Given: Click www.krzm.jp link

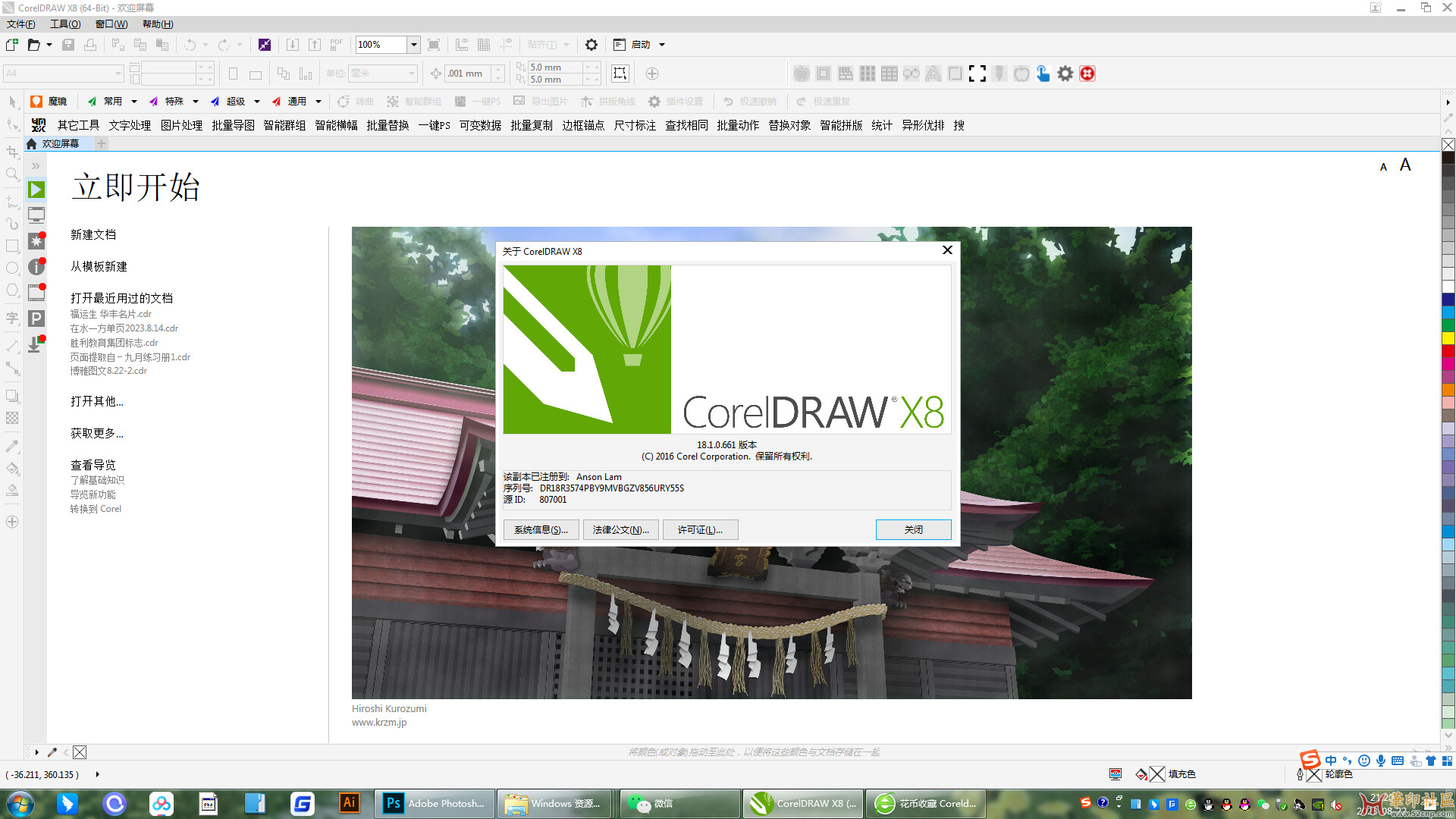Looking at the screenshot, I should coord(379,723).
